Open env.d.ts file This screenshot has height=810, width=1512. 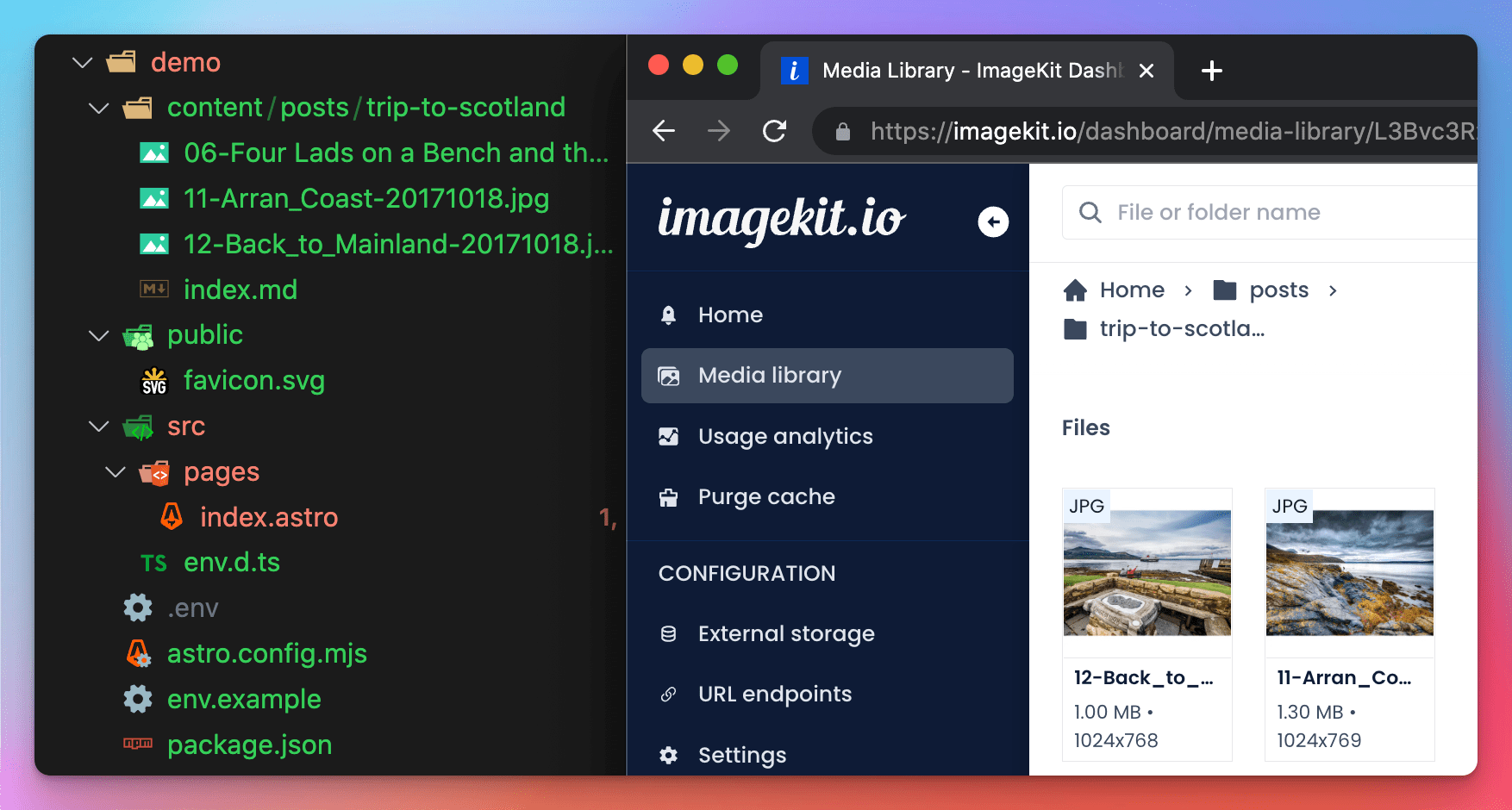click(232, 563)
